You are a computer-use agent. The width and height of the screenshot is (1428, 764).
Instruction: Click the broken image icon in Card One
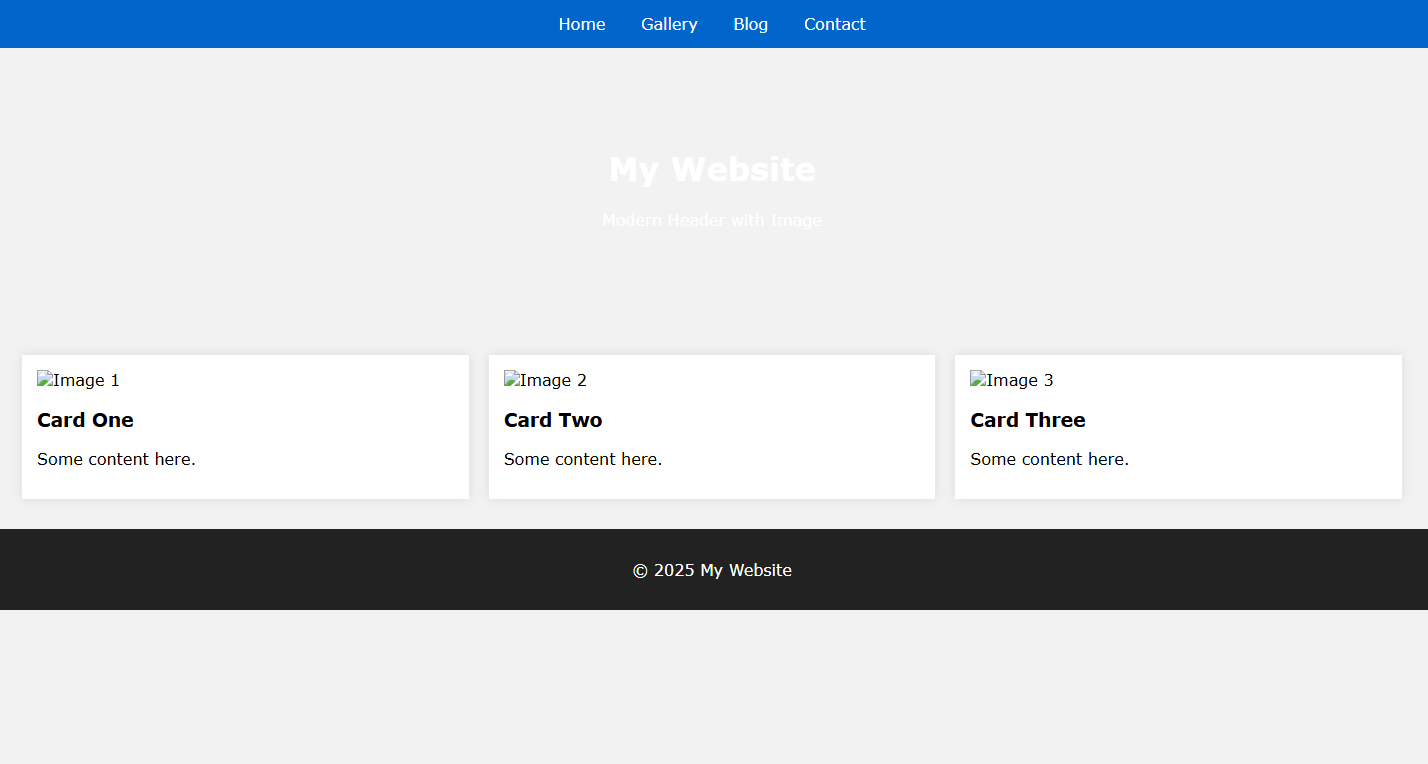44,380
